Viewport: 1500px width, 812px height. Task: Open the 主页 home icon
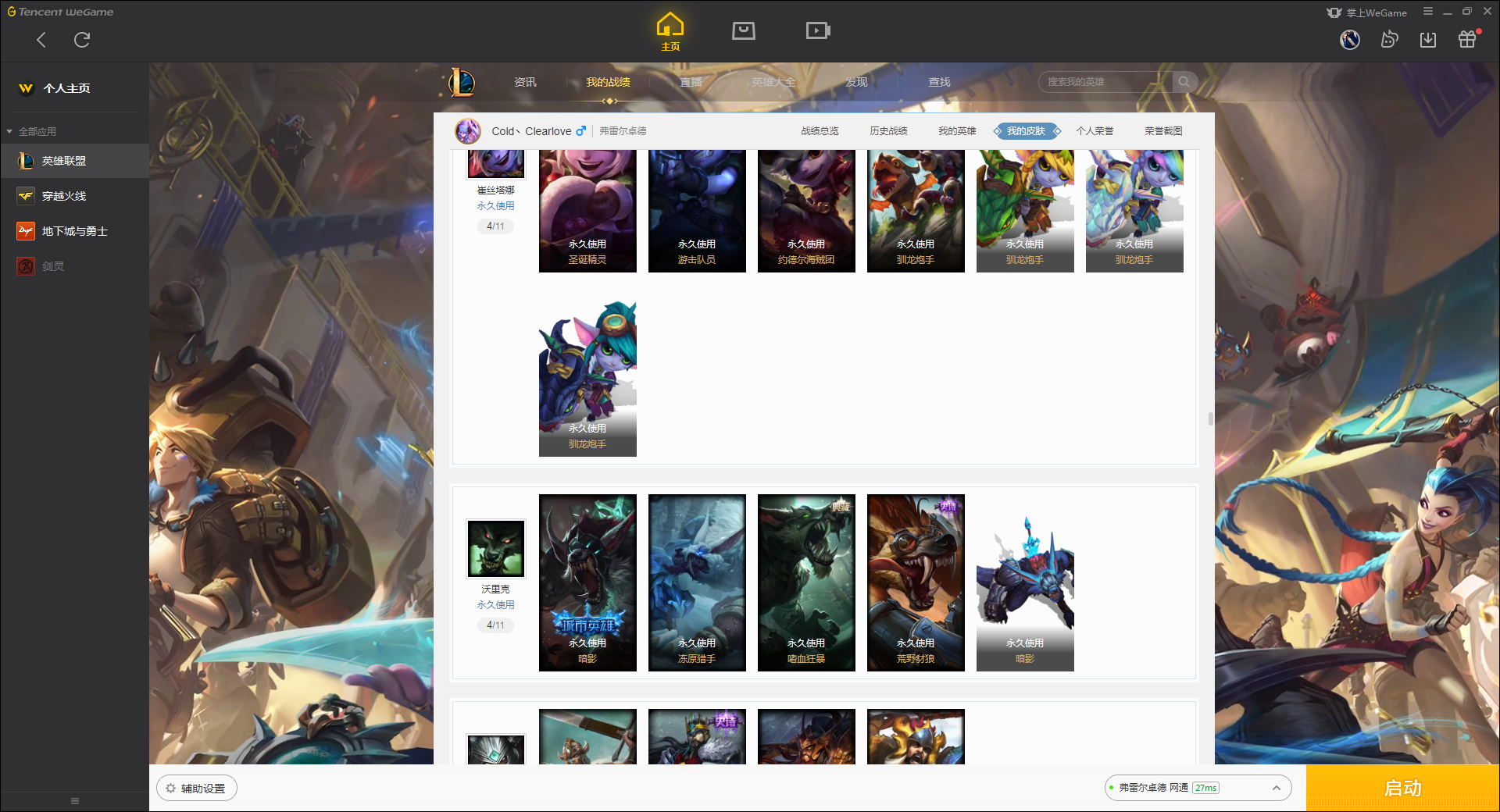[670, 31]
